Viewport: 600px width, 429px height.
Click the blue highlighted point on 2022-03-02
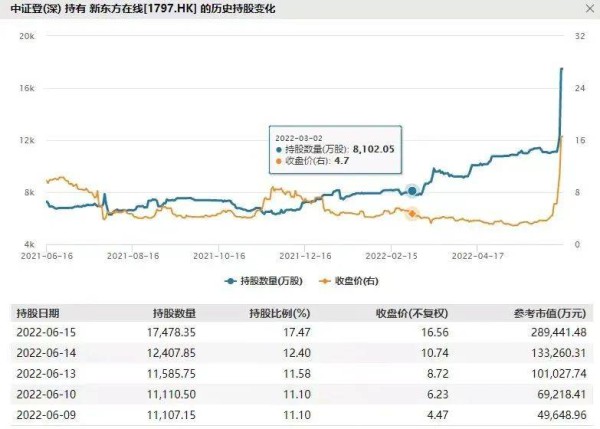[412, 191]
